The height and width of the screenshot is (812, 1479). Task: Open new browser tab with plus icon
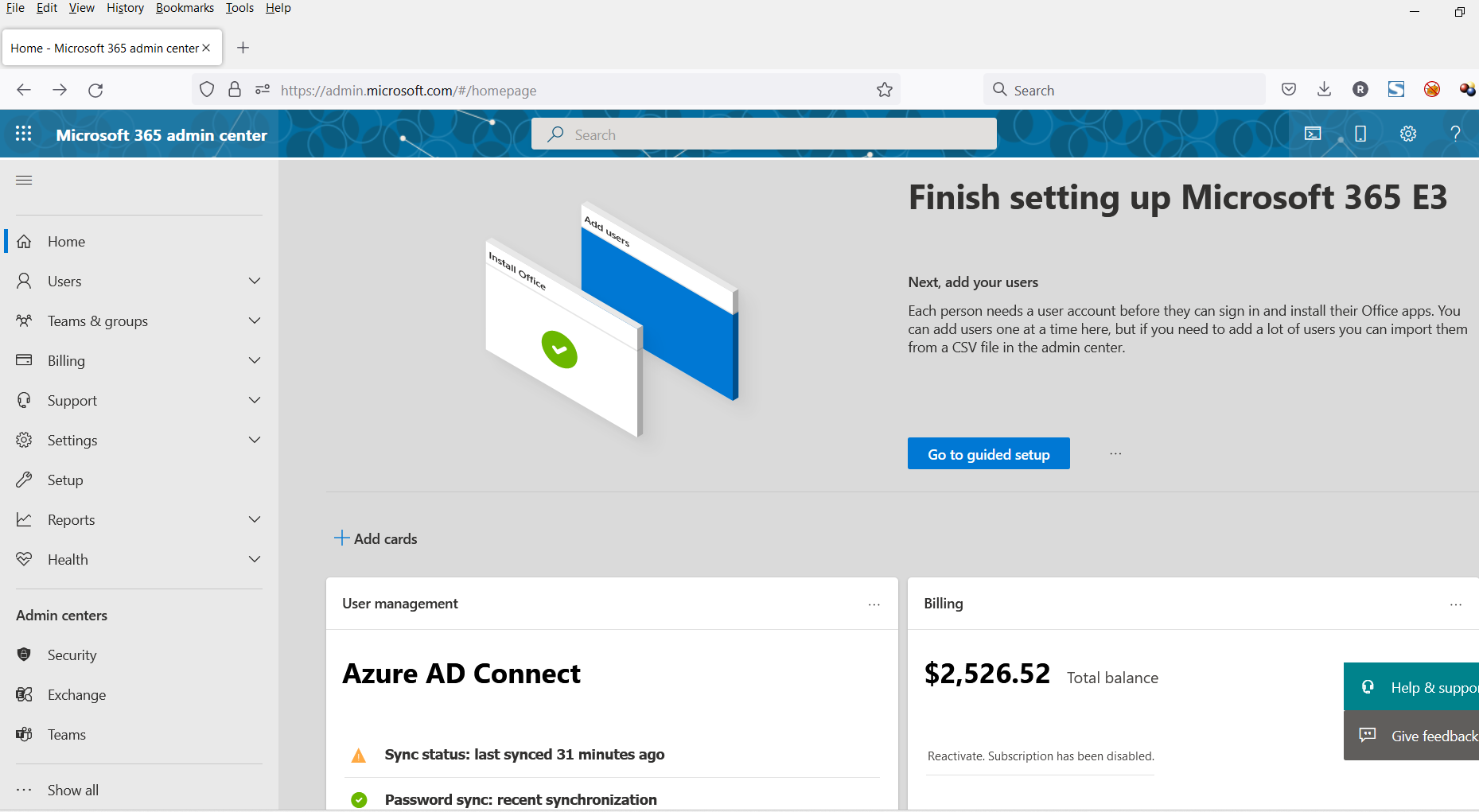[243, 48]
